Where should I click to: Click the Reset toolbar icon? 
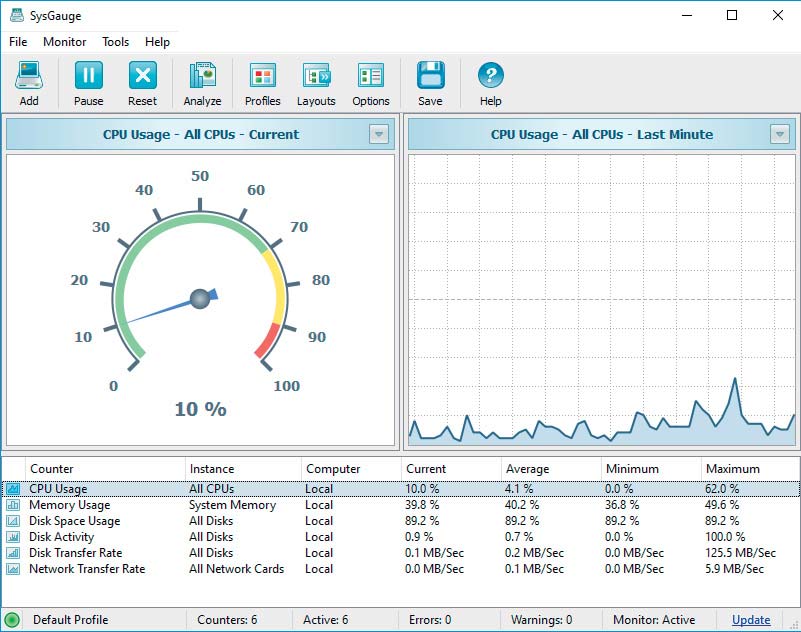tap(143, 76)
